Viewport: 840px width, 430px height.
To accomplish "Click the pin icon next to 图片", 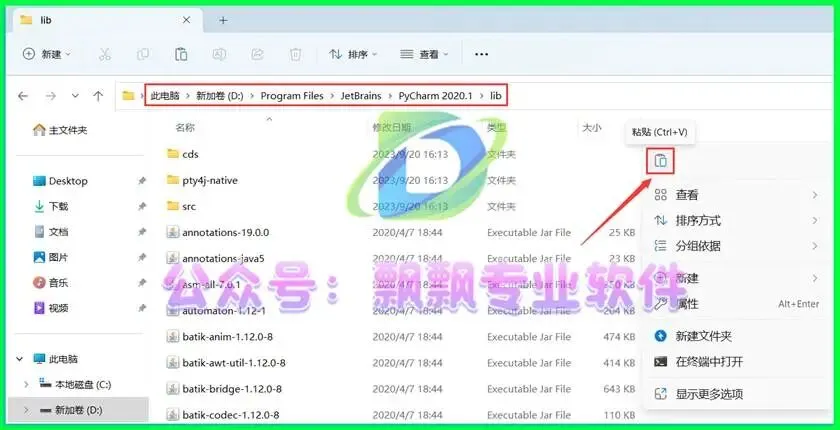I will coord(142,257).
